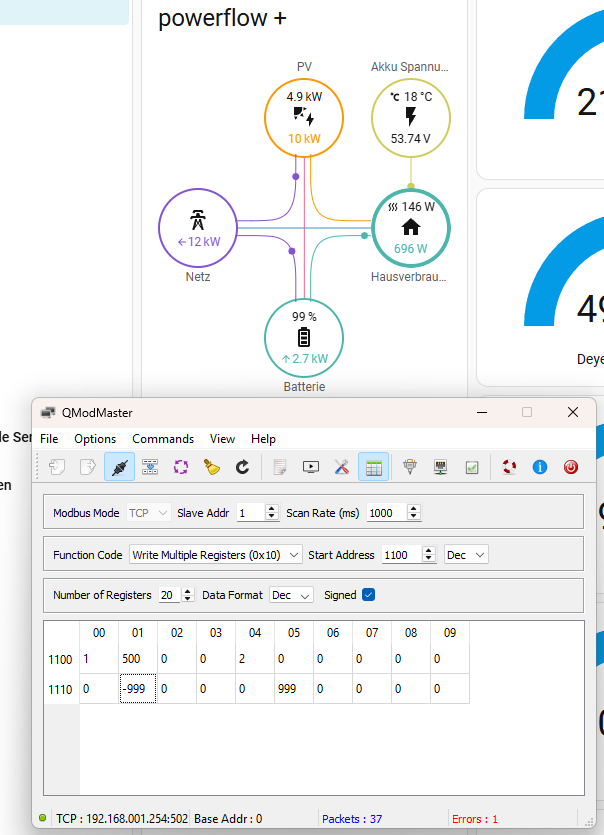
Task: Open the lifebuoy Help icon
Action: tap(509, 467)
